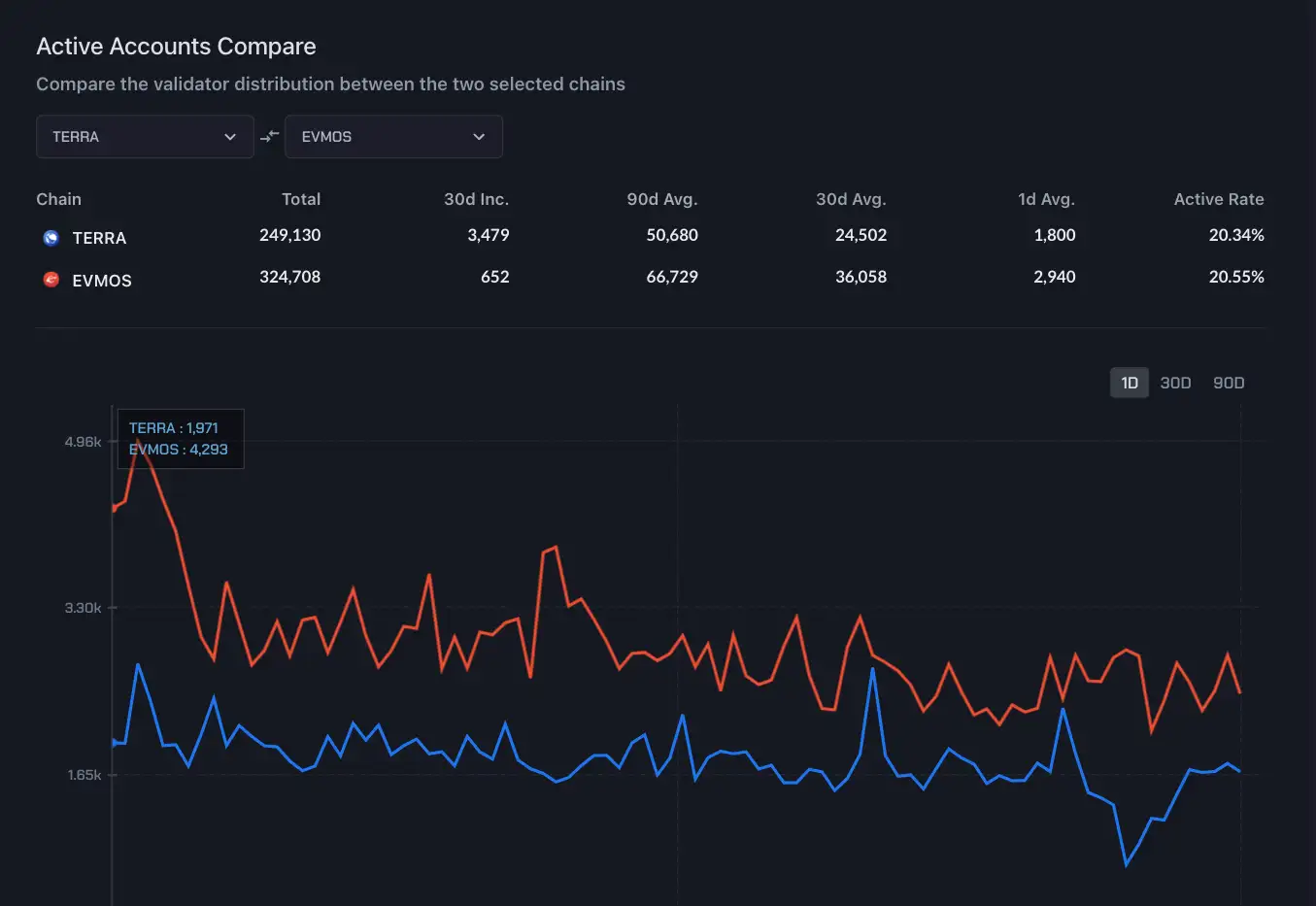Click the EVMOS chain logo icon
Screen dimensions: 1316x906
51,280
